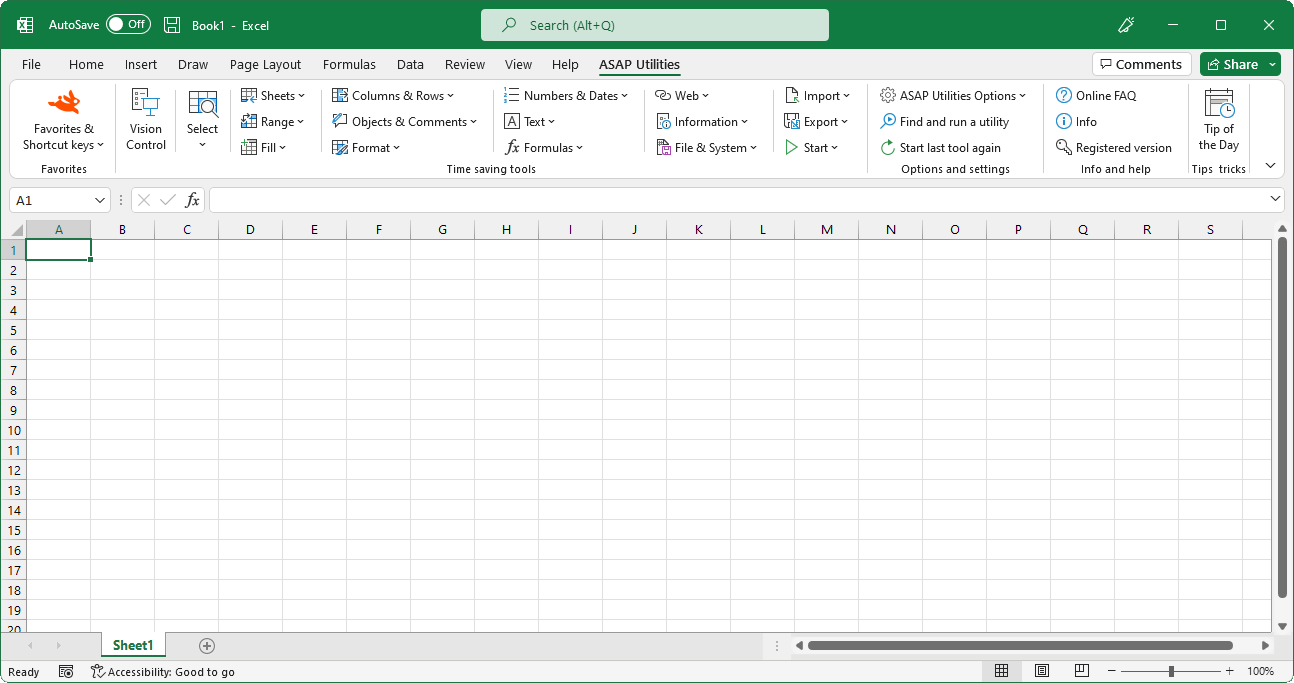
Task: Open the Comments pane
Action: 1141,63
